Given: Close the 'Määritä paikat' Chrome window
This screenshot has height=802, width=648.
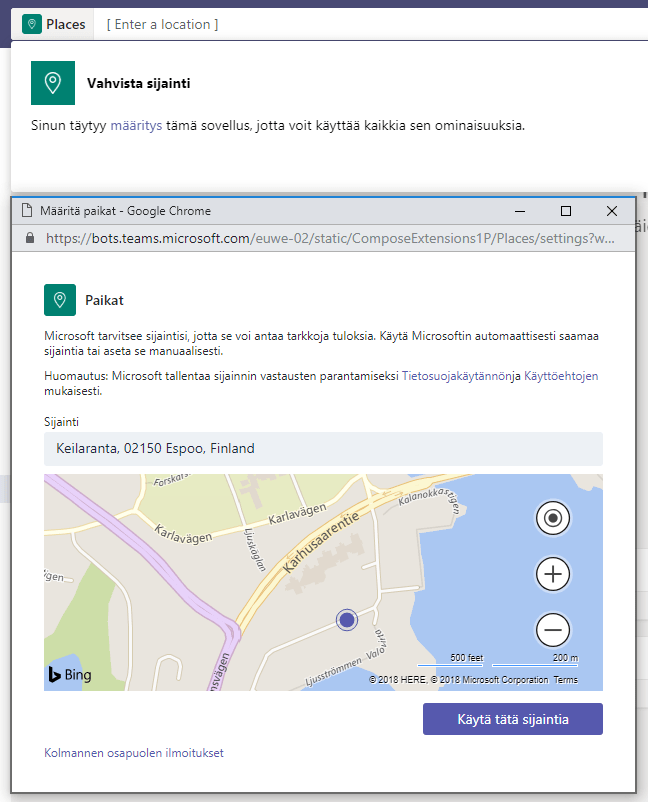Looking at the screenshot, I should pyautogui.click(x=612, y=211).
